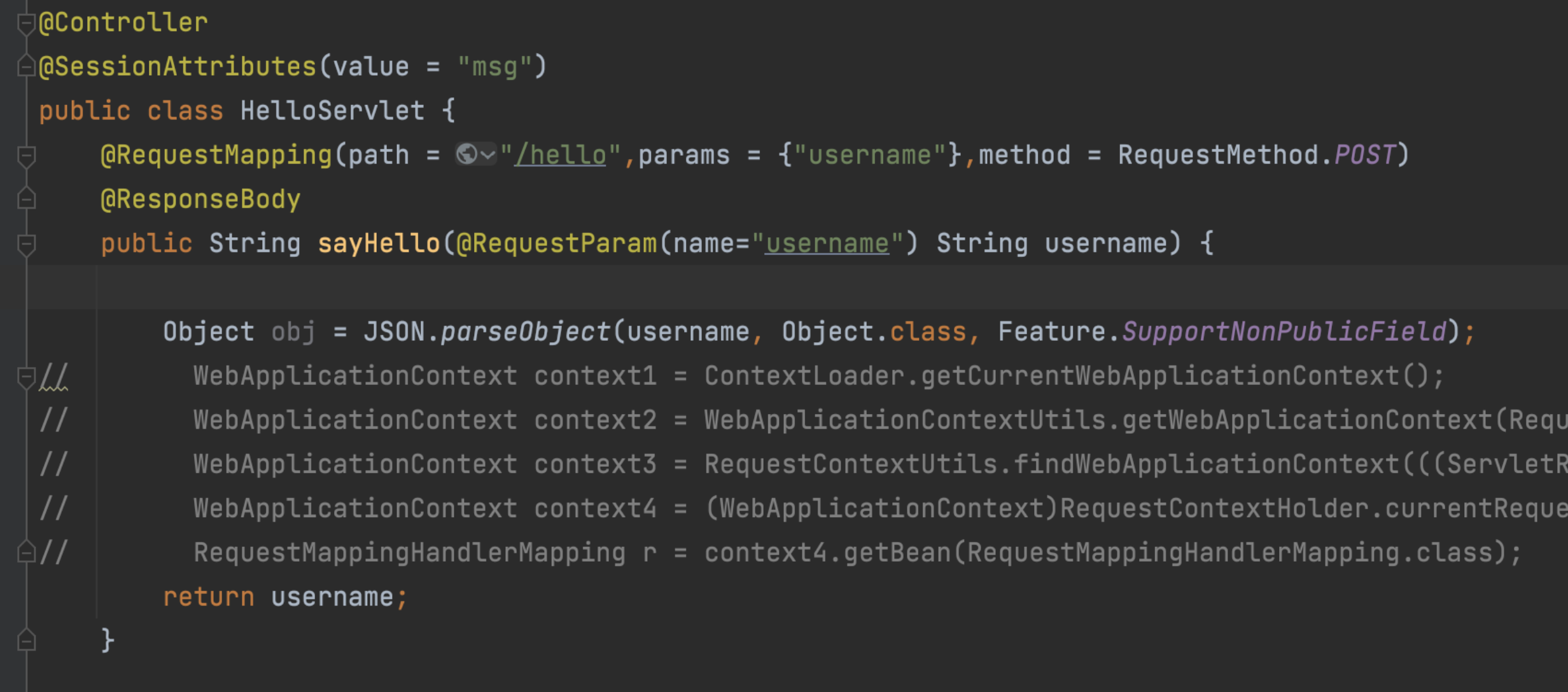Select the unused obj variable
Screen dimensions: 1568x692
coord(293,332)
